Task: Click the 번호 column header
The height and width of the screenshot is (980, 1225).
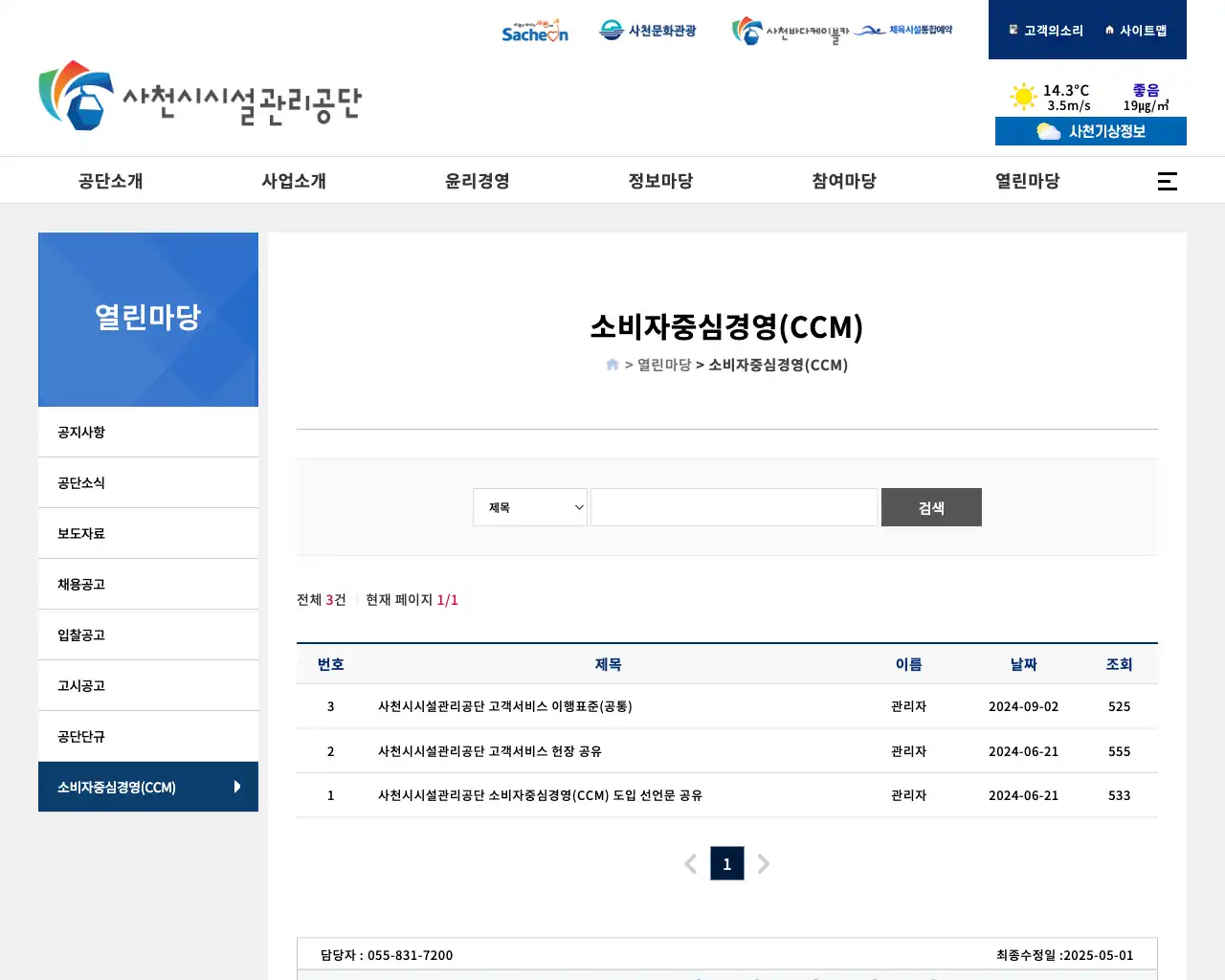Action: 331,664
